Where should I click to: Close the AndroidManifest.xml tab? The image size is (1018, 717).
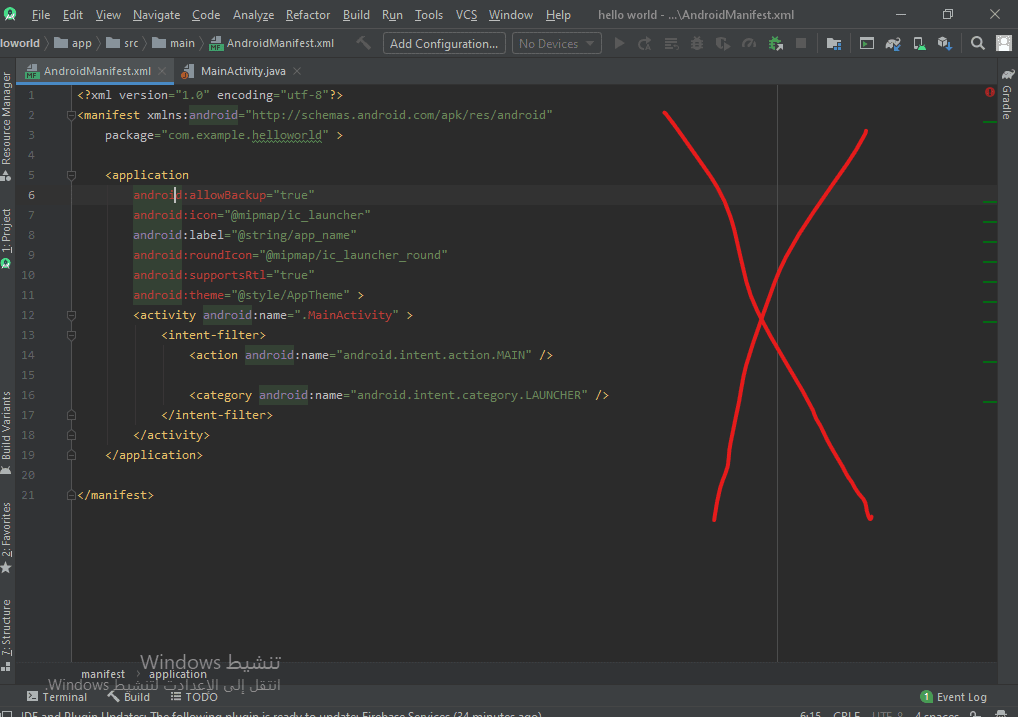[x=162, y=71]
